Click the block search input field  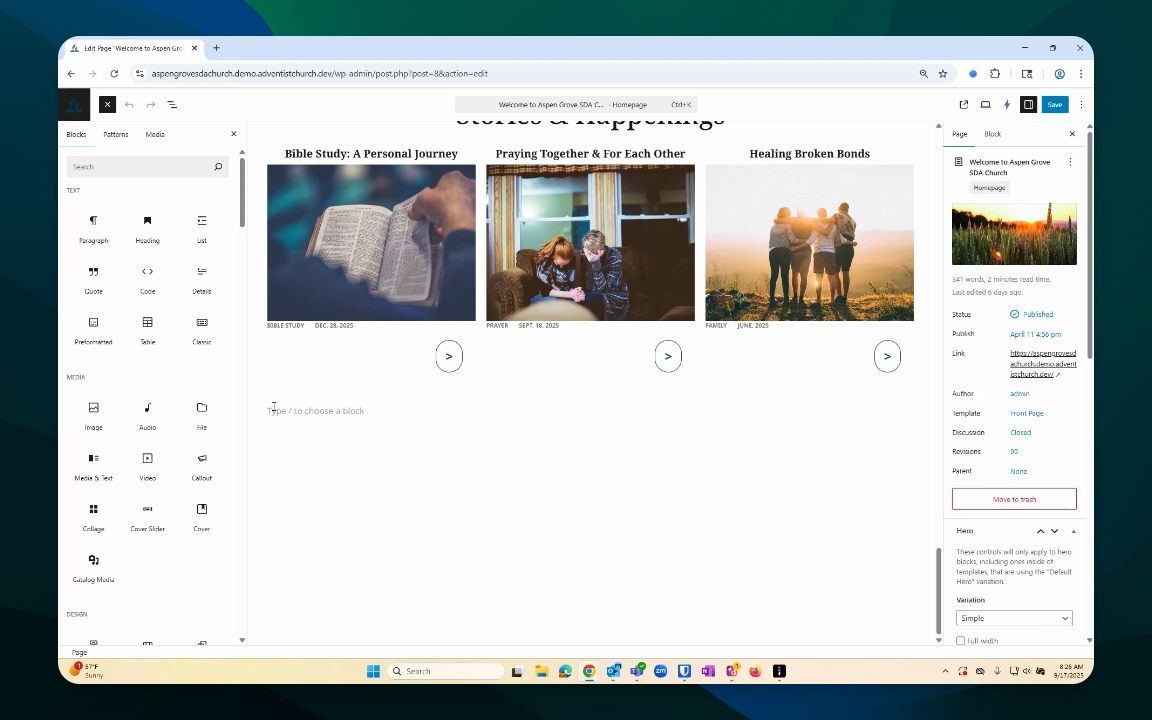[x=140, y=167]
